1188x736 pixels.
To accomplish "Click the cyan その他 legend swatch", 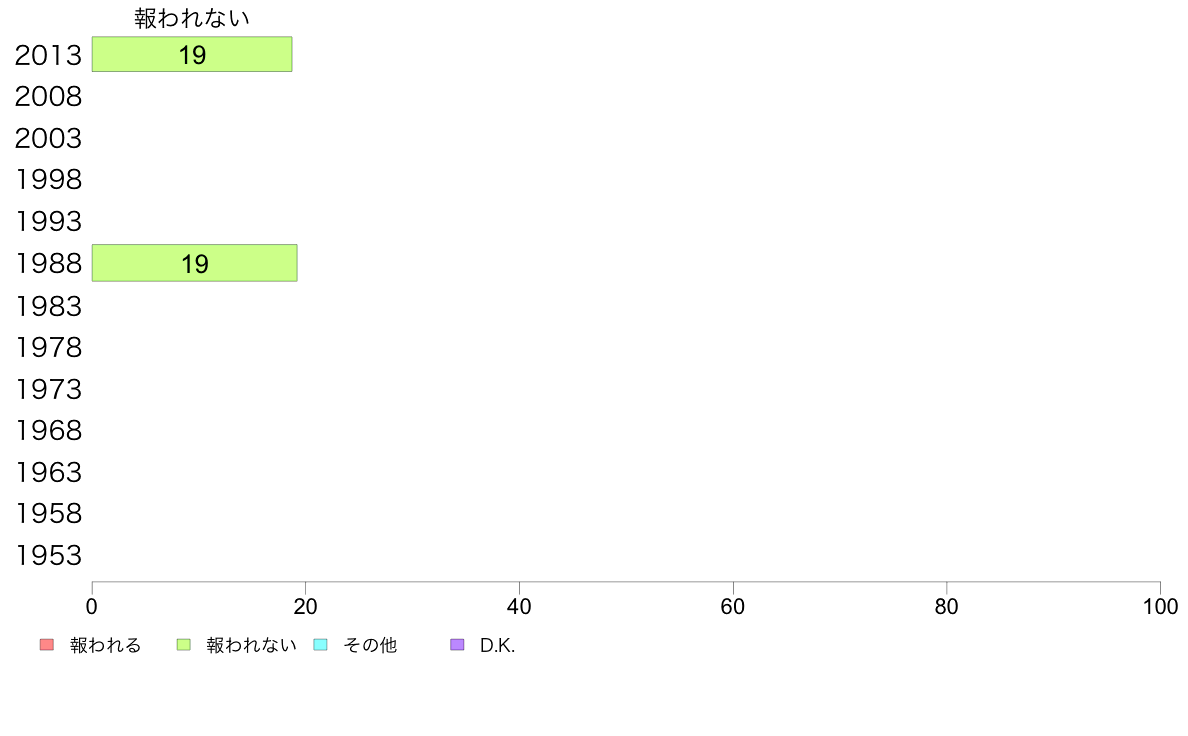I will pyautogui.click(x=320, y=645).
